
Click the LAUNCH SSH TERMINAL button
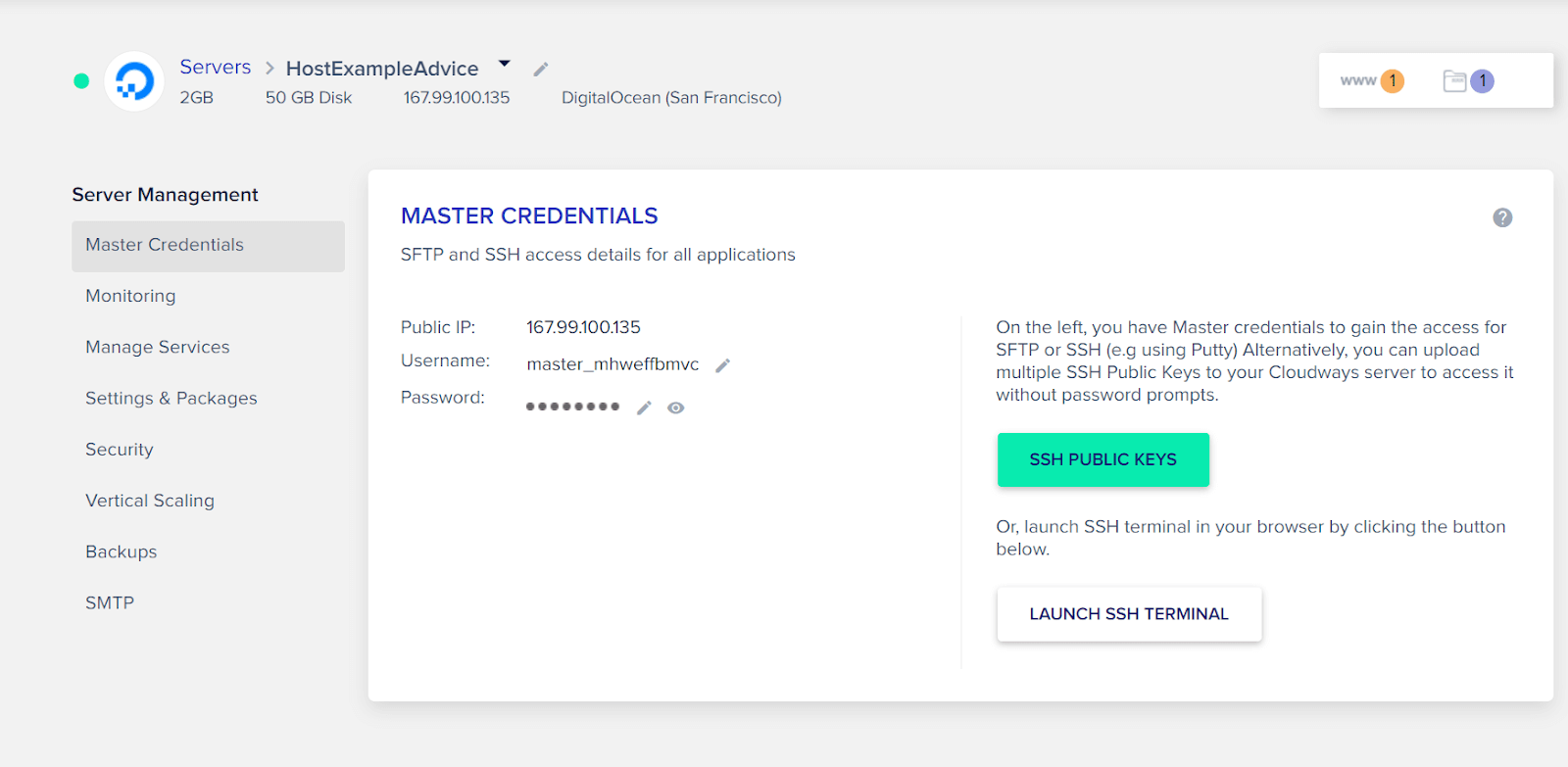pos(1129,614)
